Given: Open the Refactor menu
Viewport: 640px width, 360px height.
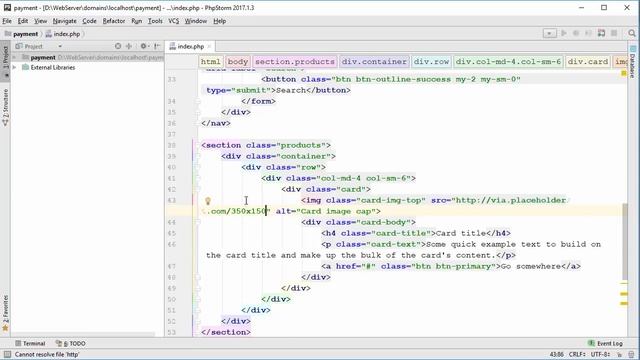Looking at the screenshot, I should coord(114,21).
